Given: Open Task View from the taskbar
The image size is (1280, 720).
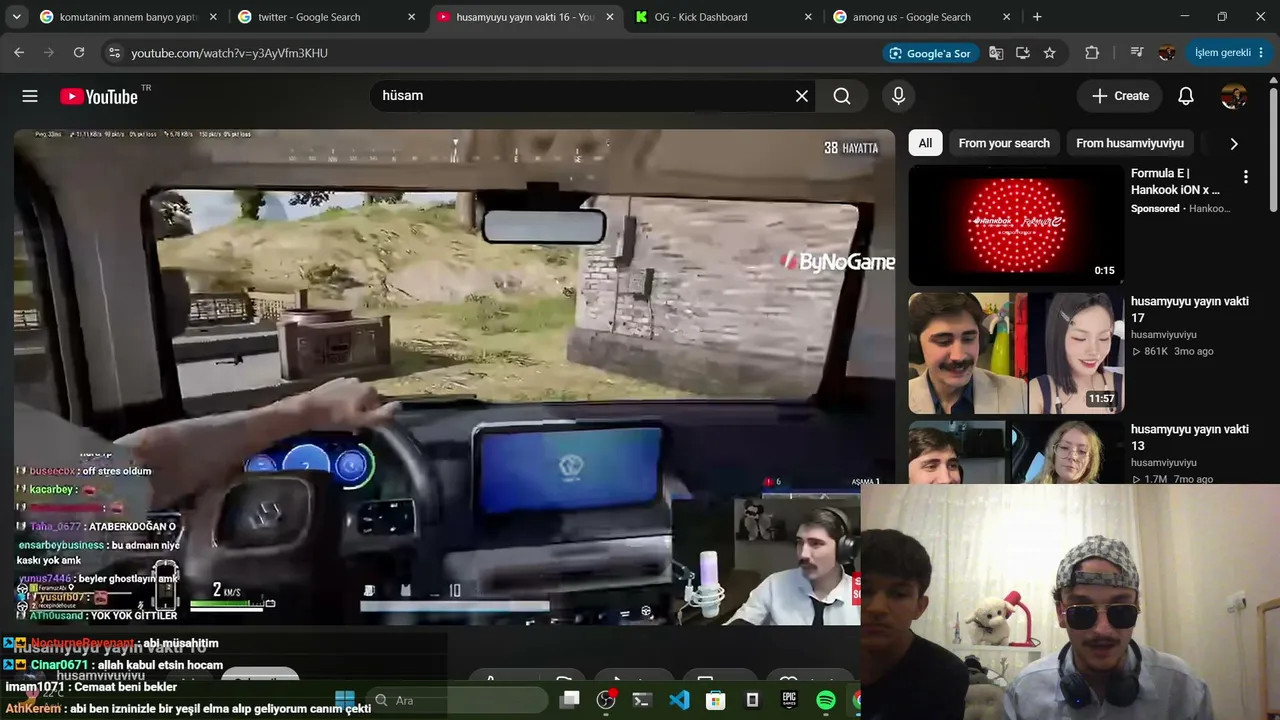Looking at the screenshot, I should click(570, 700).
